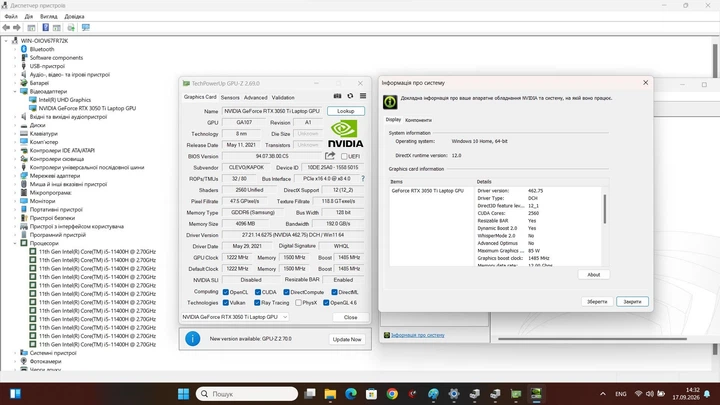The image size is (720, 405).
Task: Click the GPU-Z refresh icon
Action: click(350, 96)
